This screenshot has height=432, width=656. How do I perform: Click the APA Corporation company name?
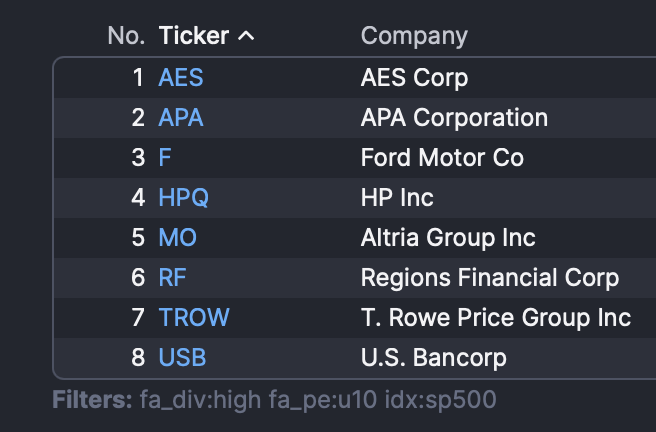[454, 117]
